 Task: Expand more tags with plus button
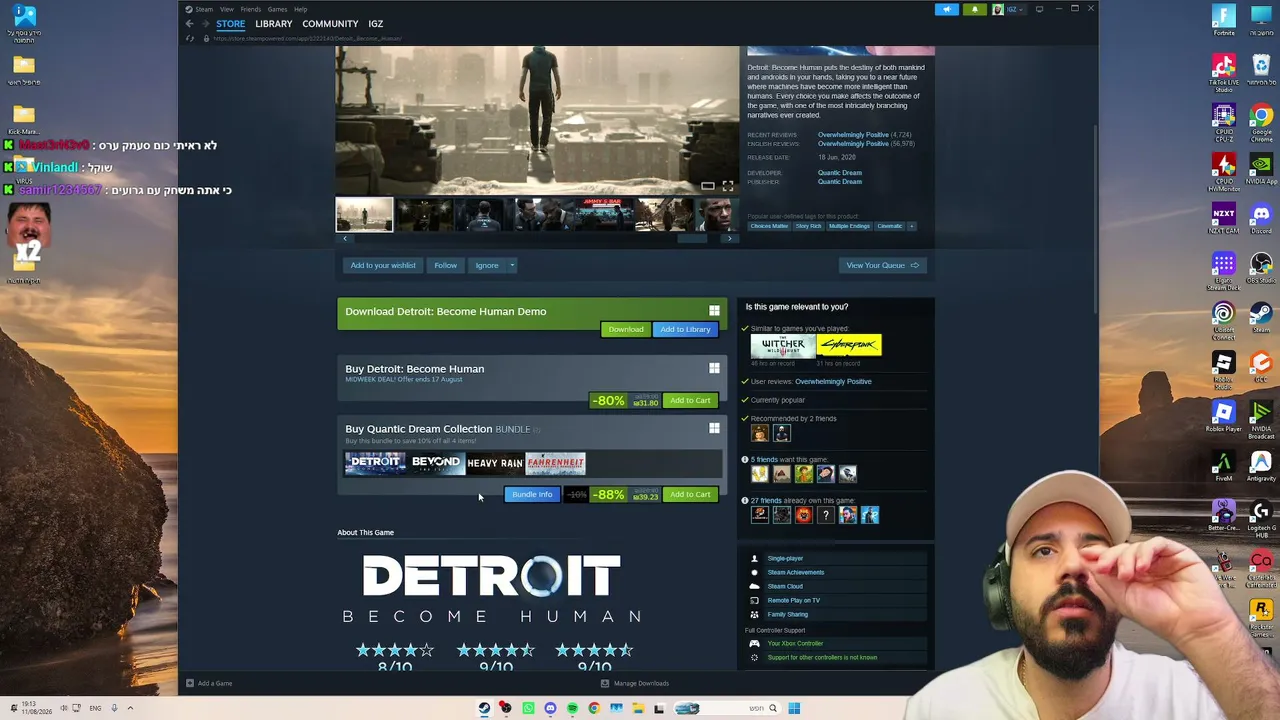[x=911, y=226]
